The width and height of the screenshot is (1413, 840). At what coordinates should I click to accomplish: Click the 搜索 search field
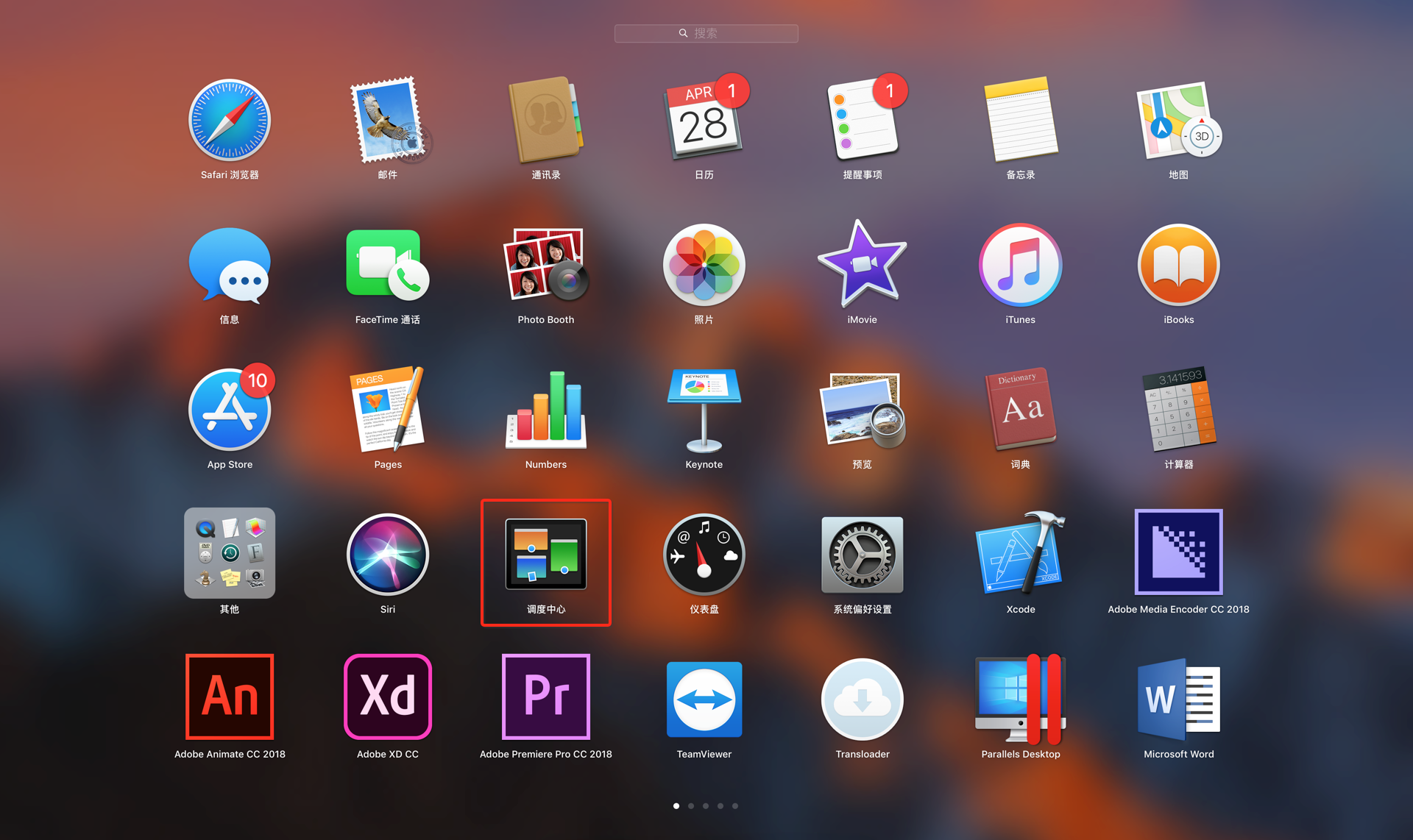706,33
